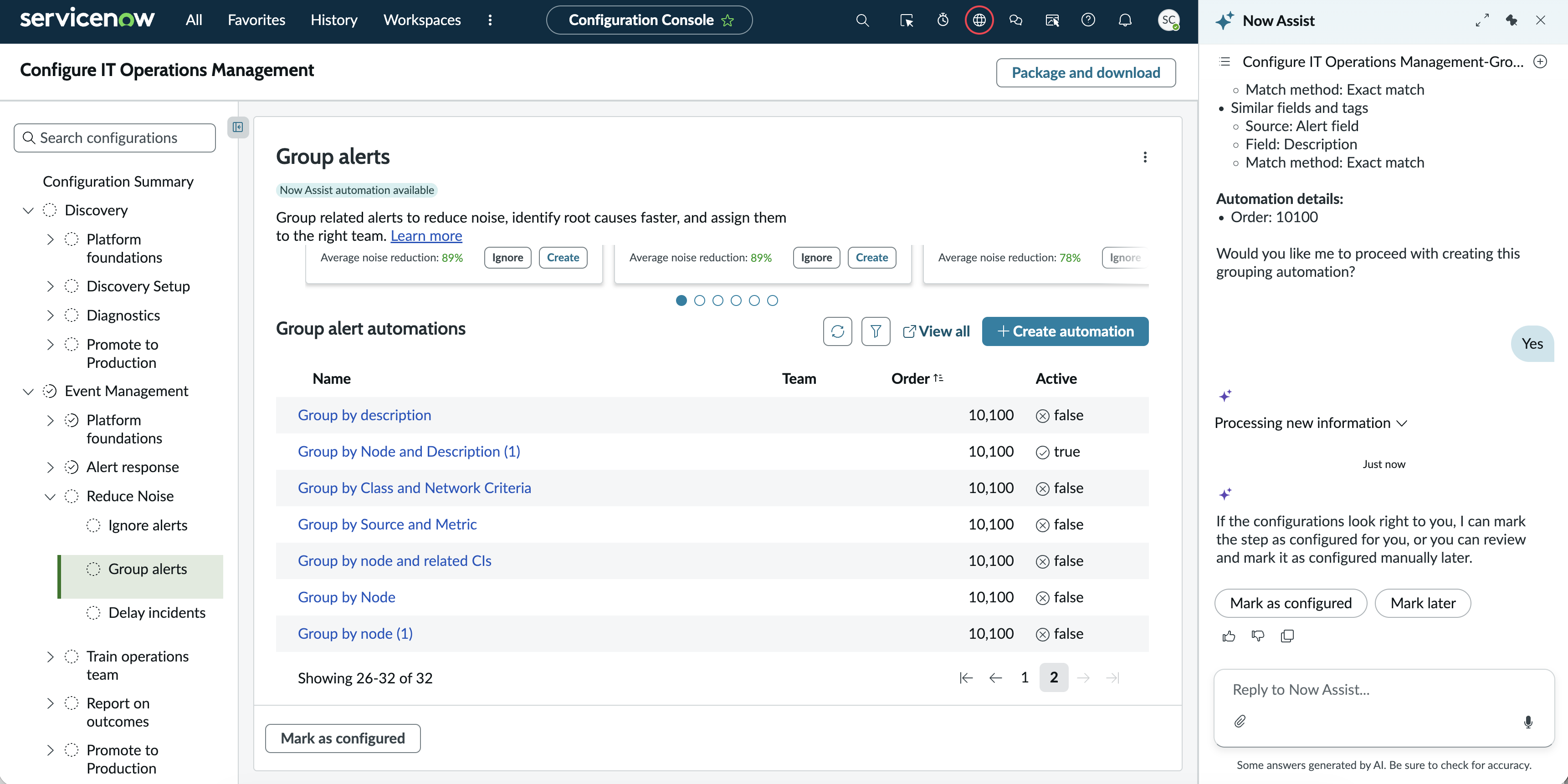Image resolution: width=1568 pixels, height=784 pixels.
Task: Click Mark later in Now Assist
Action: coord(1423,603)
